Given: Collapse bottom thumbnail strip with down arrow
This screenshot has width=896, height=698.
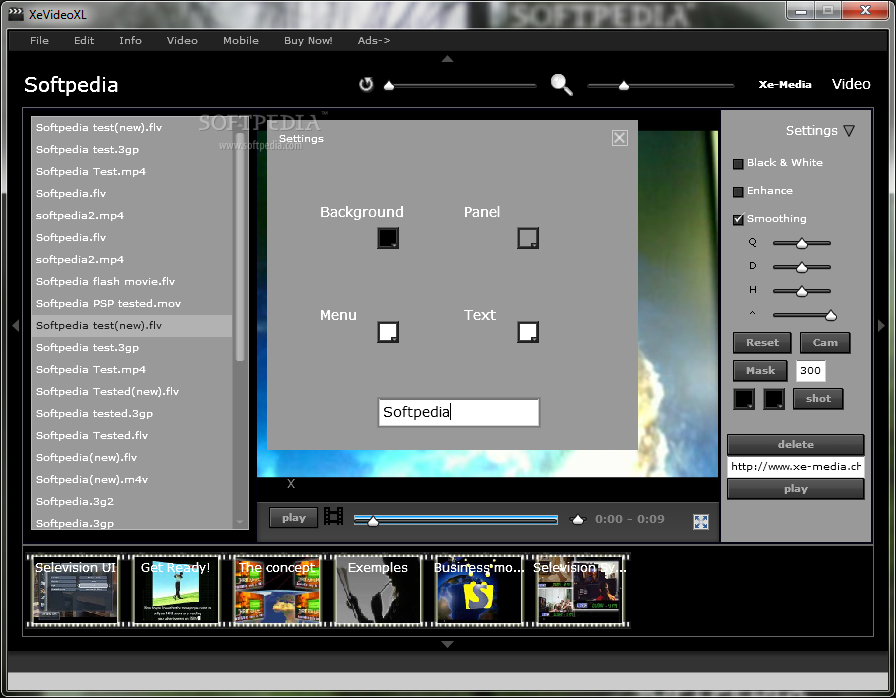Looking at the screenshot, I should pos(447,644).
